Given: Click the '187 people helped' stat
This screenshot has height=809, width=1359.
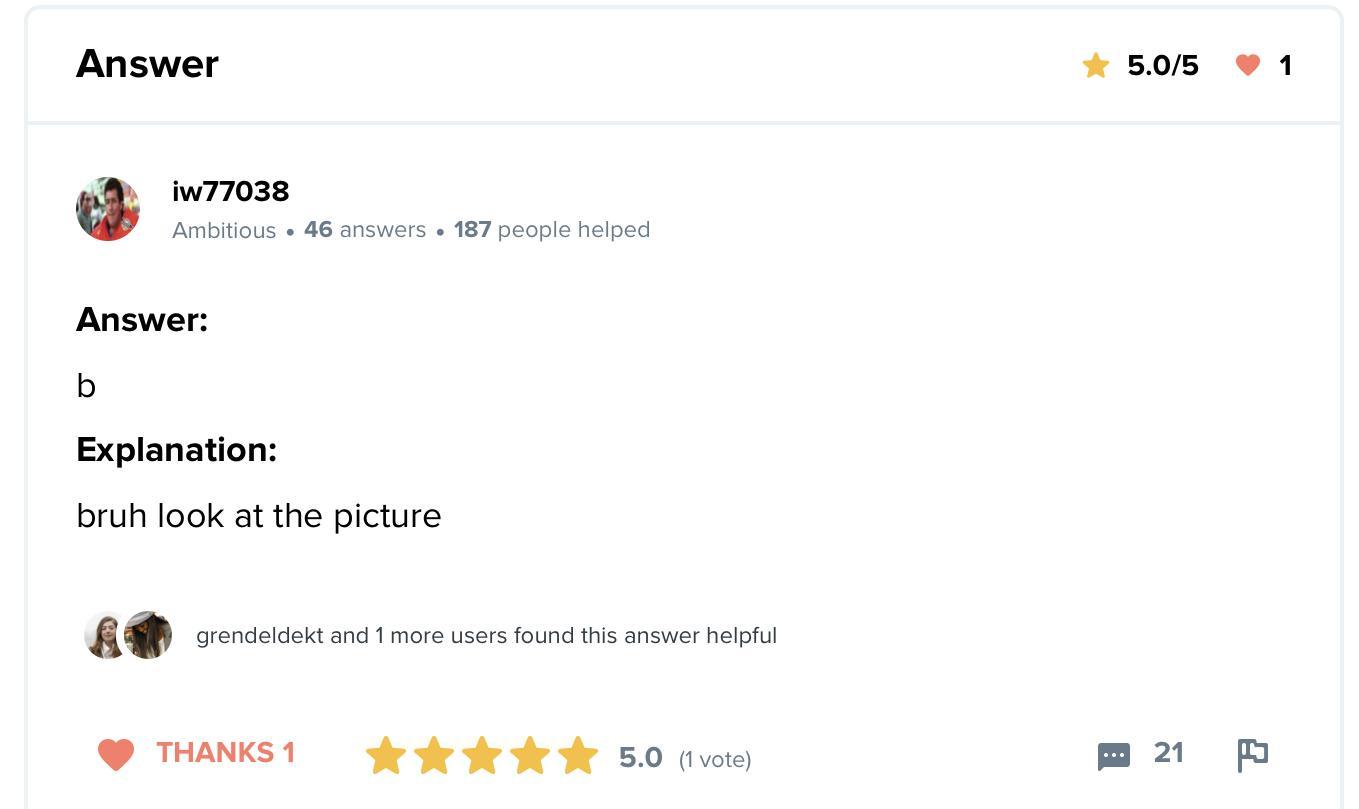Looking at the screenshot, I should [552, 230].
